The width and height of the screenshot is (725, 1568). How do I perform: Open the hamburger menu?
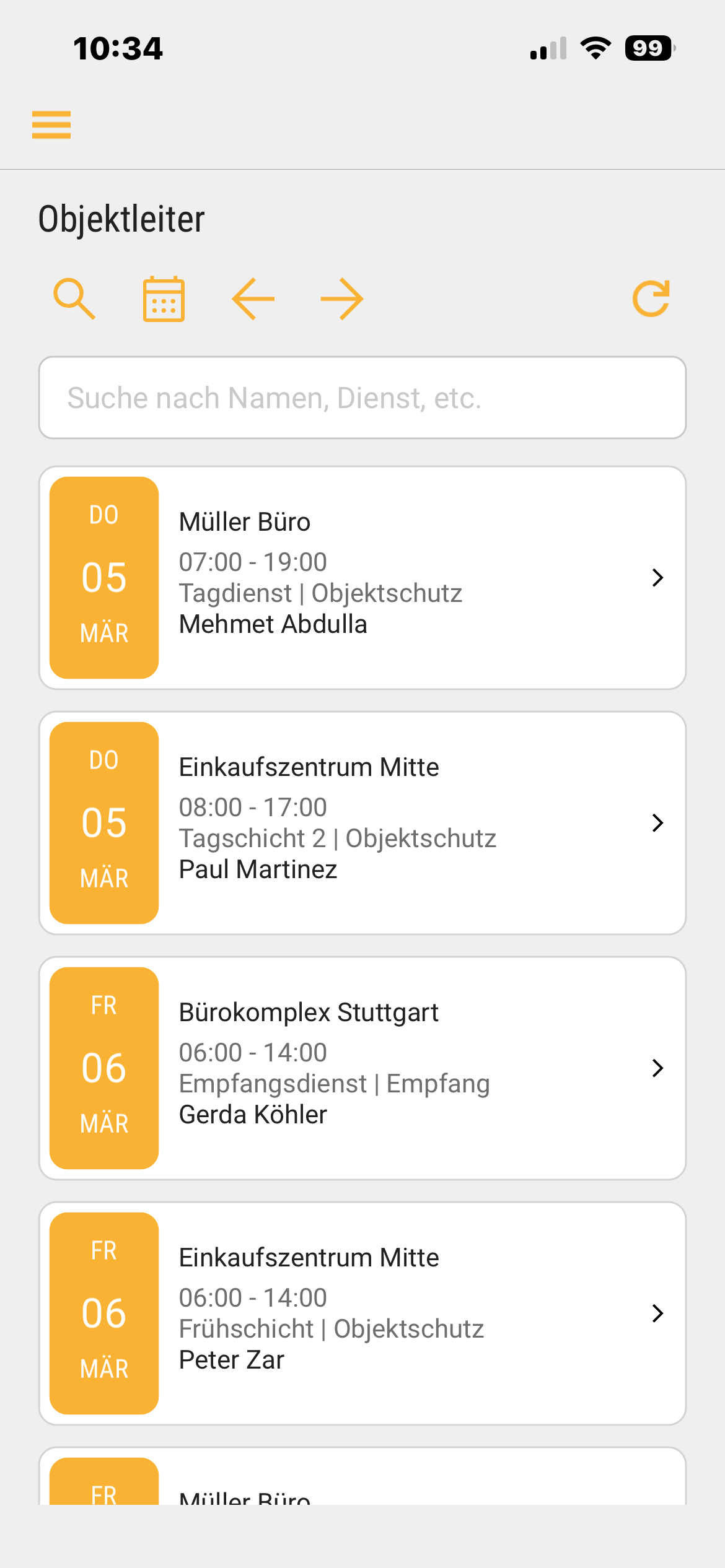[51, 124]
